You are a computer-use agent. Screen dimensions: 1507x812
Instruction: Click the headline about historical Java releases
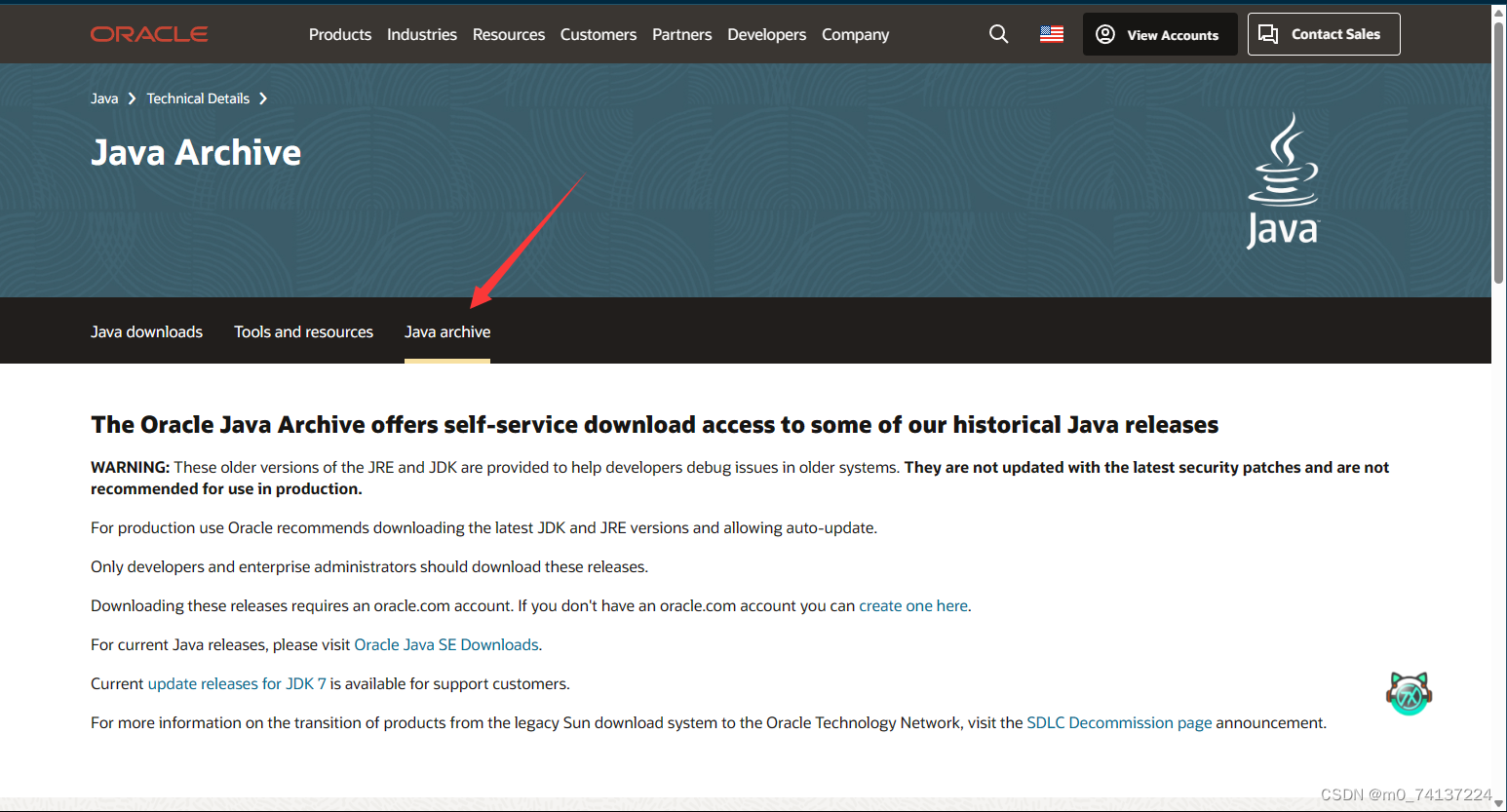[x=655, y=425]
